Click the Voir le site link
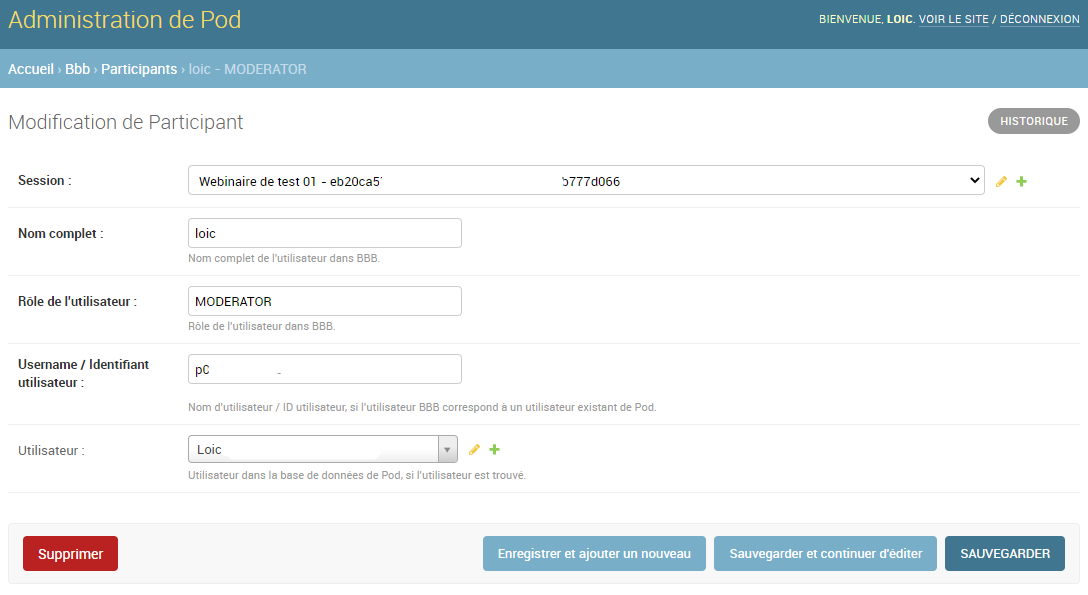This screenshot has width=1088, height=595. click(953, 19)
